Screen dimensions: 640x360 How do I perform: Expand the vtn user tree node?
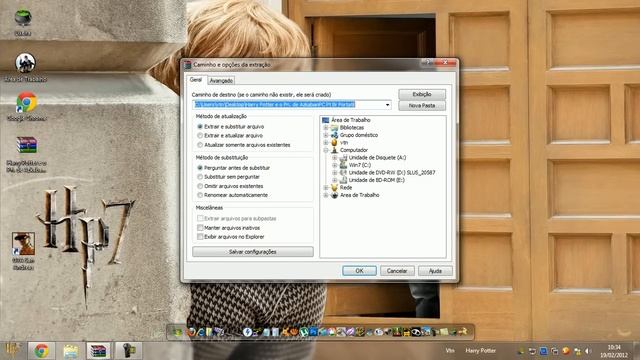tap(326, 143)
